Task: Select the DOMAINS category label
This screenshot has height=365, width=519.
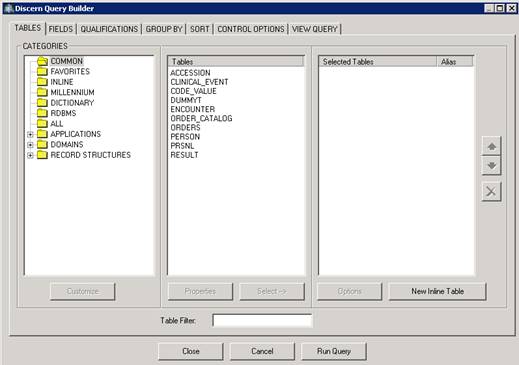Action: (67, 144)
